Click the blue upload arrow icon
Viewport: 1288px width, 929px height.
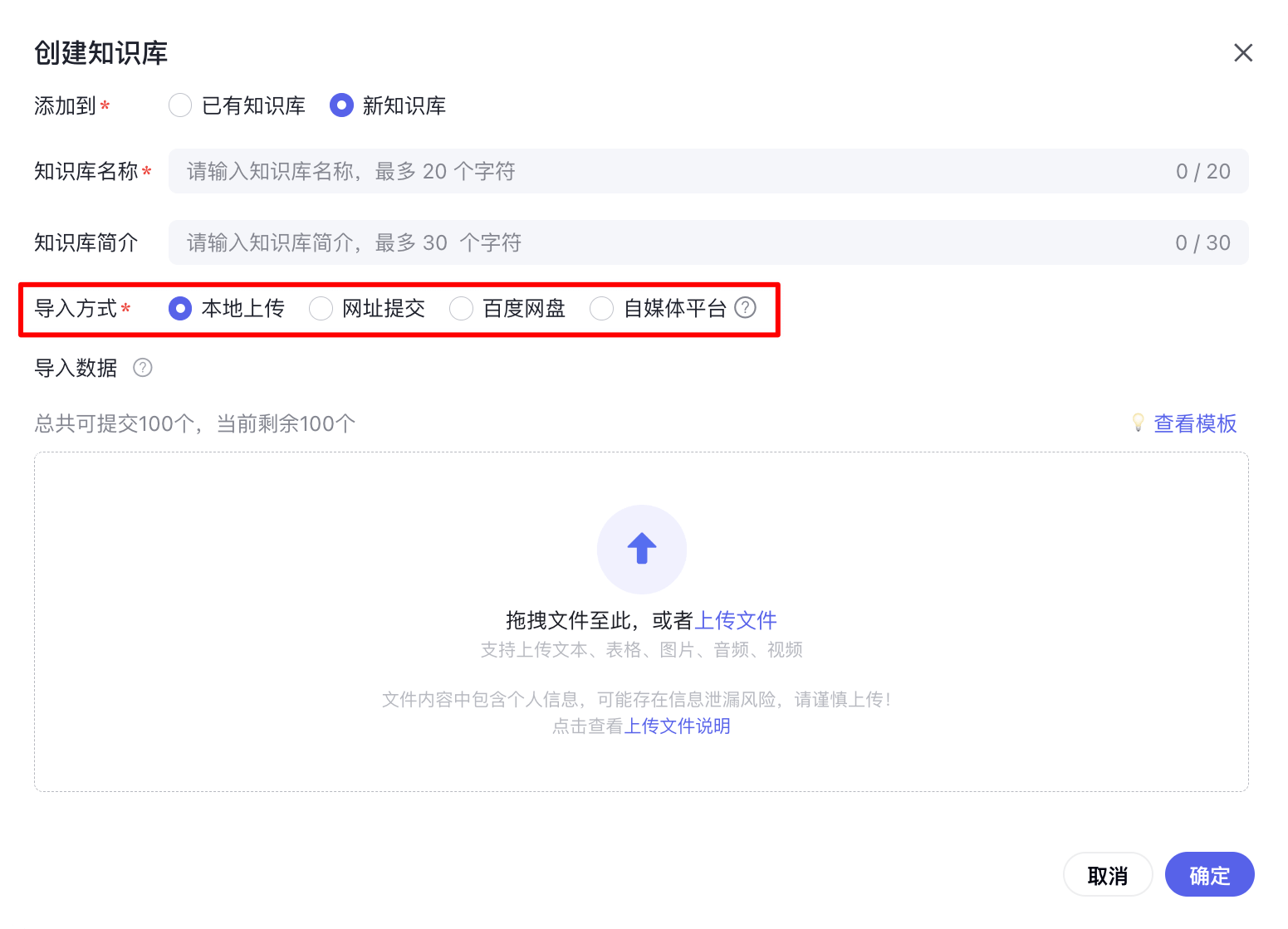(x=641, y=550)
